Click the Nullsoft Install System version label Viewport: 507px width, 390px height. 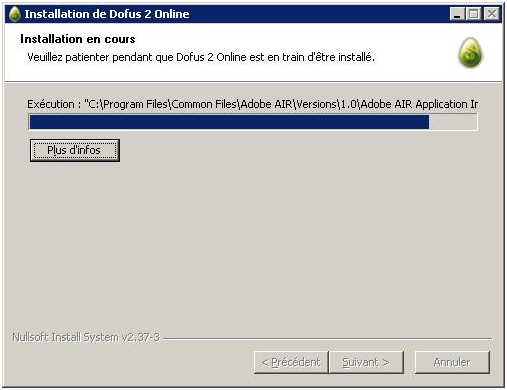click(x=86, y=337)
